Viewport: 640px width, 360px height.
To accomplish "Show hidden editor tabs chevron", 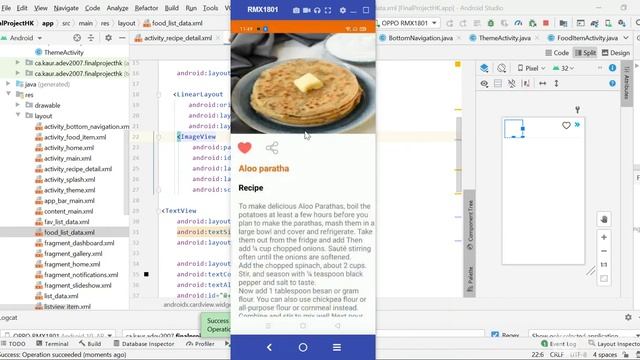I will (x=627, y=38).
